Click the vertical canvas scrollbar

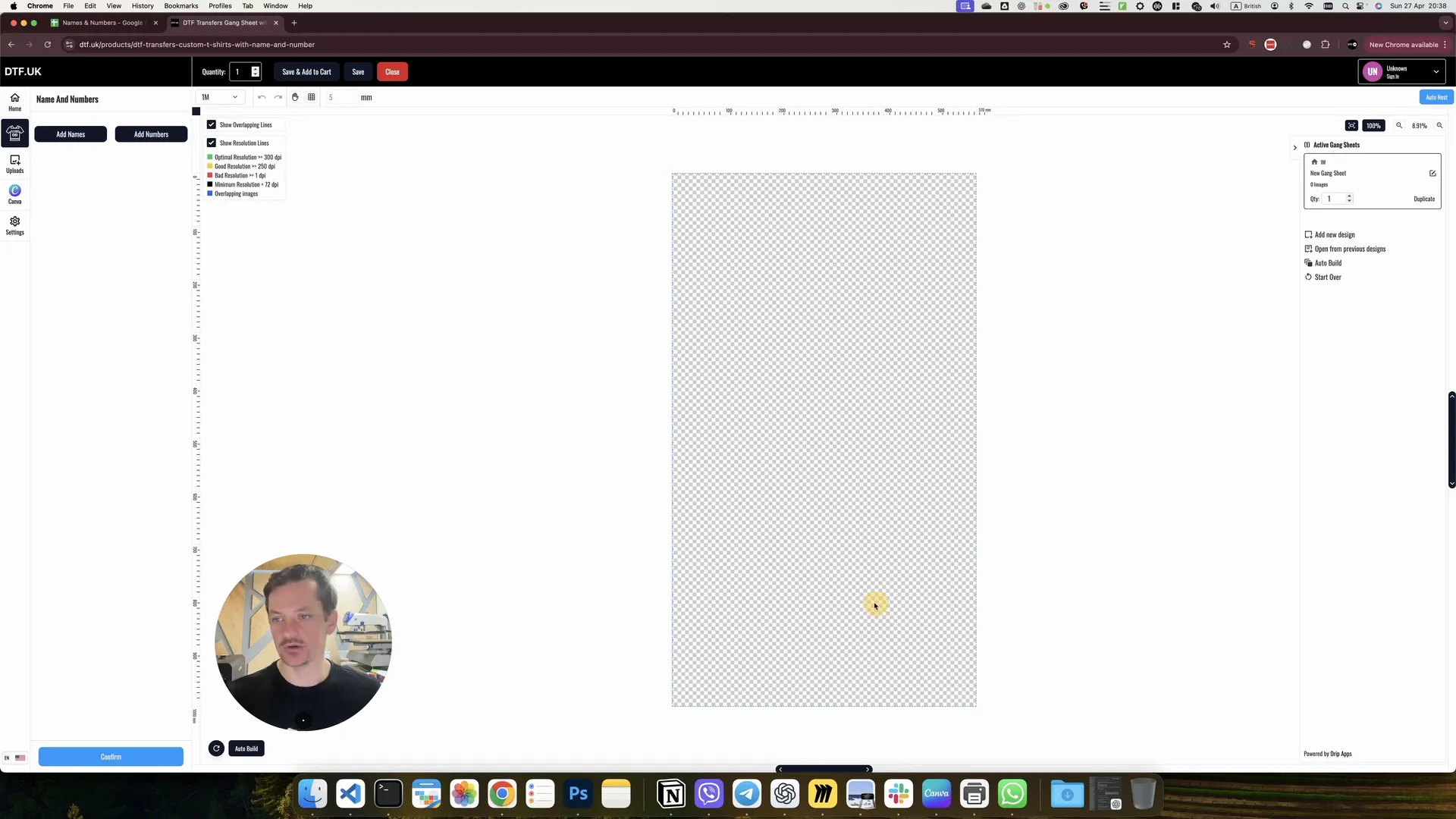tap(1451, 440)
